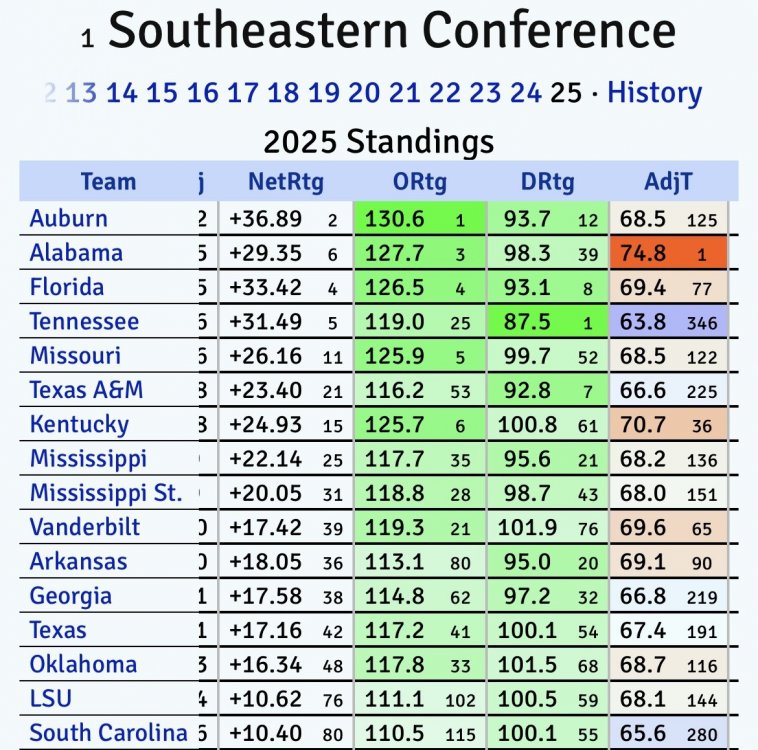
Task: Sort table by AdjT header
Action: coord(669,182)
